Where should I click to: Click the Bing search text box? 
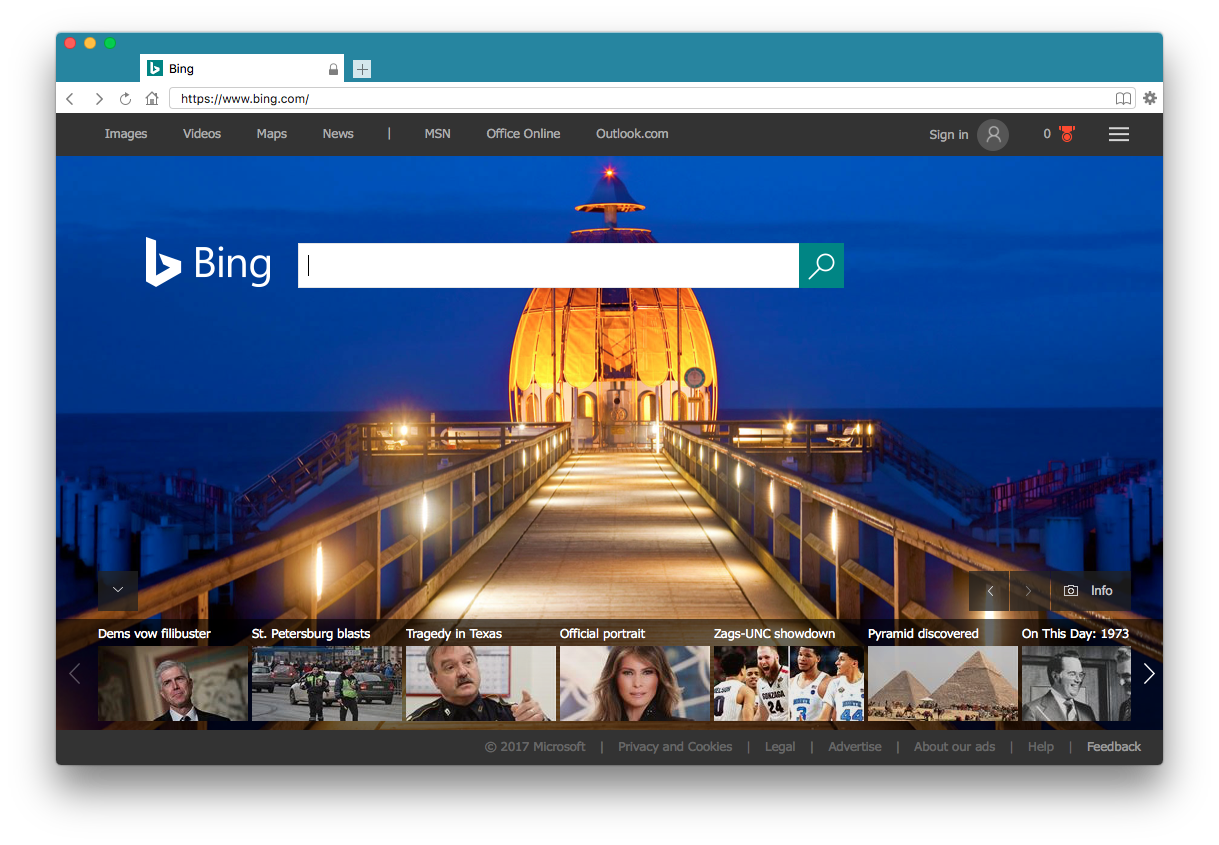548,265
